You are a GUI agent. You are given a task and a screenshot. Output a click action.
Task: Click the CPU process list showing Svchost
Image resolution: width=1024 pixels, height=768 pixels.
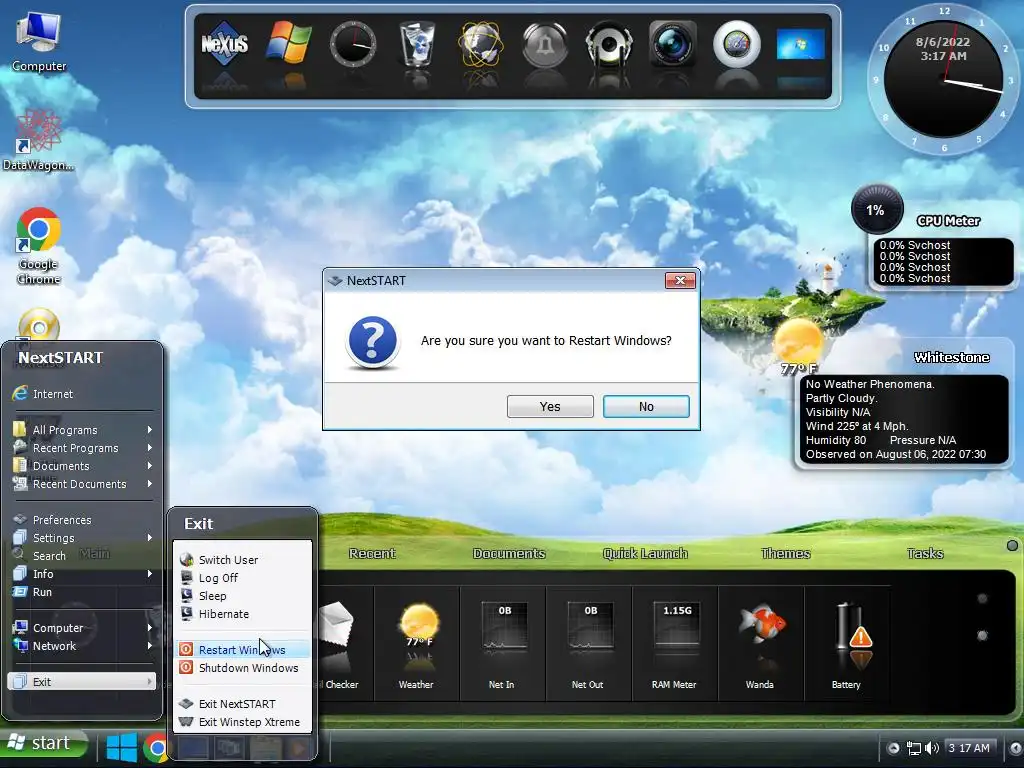(x=944, y=262)
